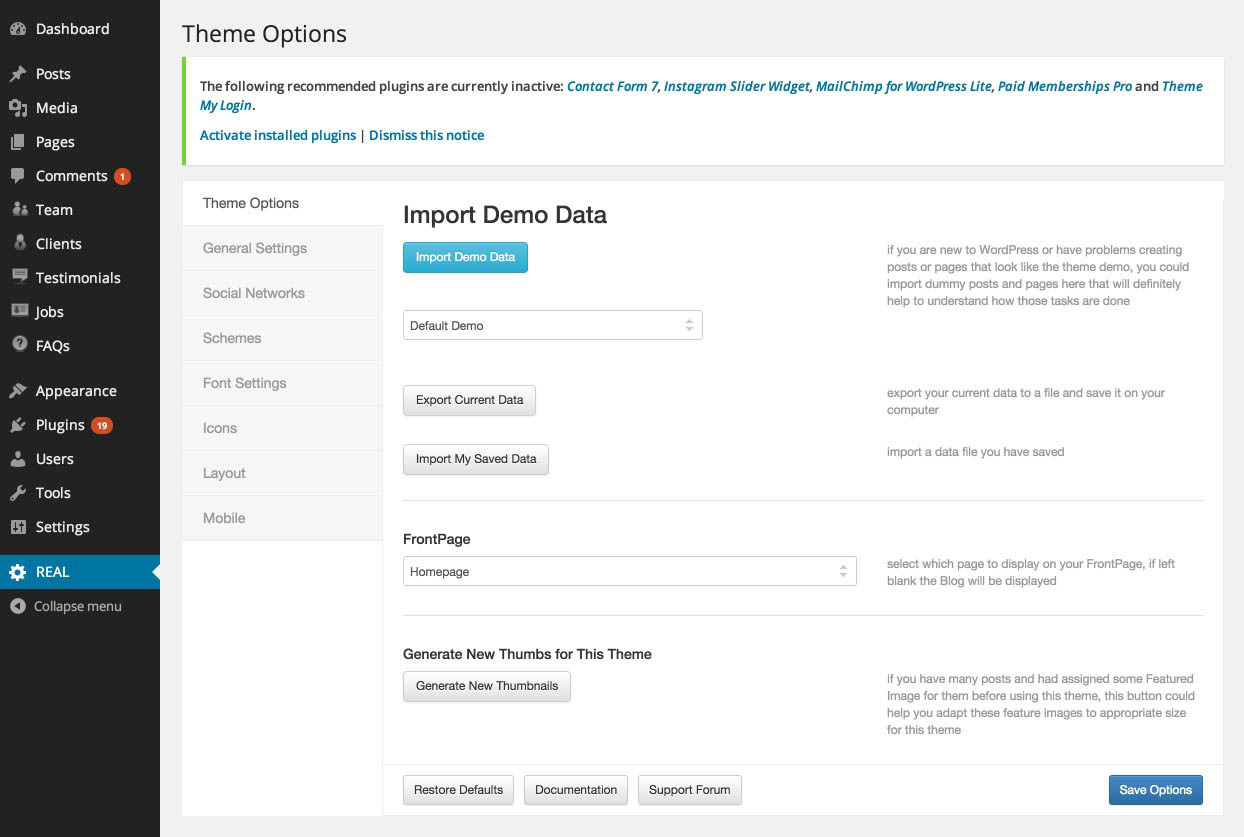Click the REAL theme gear icon
Viewport: 1244px width, 837px height.
coord(18,572)
